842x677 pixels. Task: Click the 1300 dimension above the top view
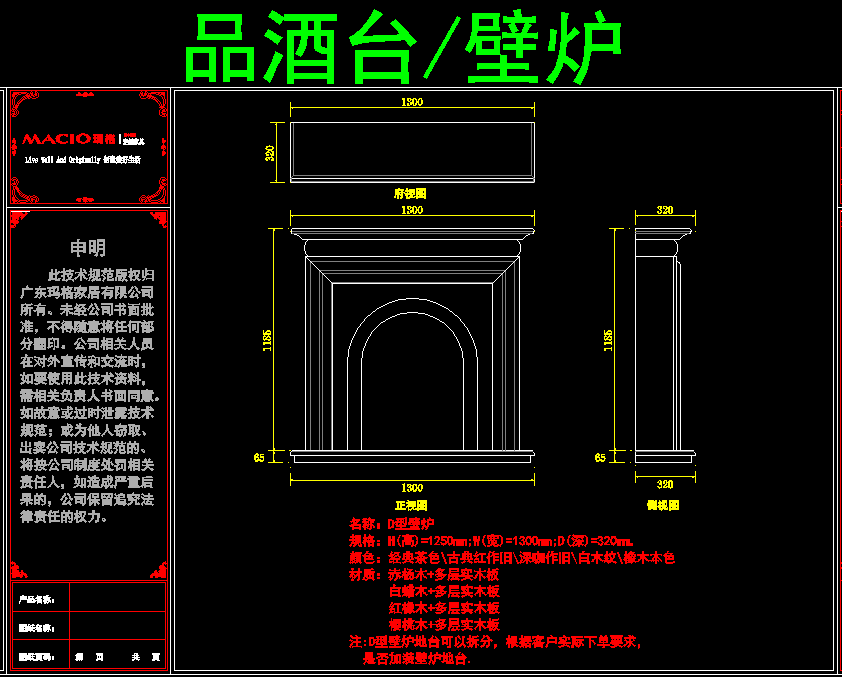[x=411, y=102]
